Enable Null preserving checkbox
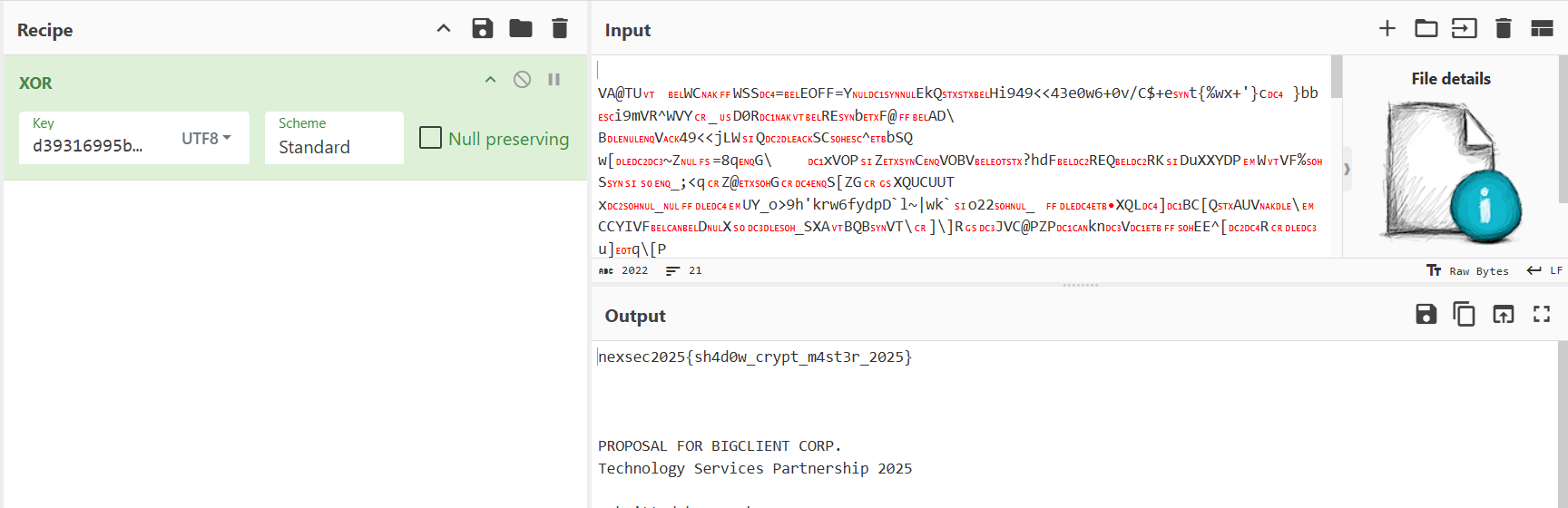The image size is (1568, 508). point(431,138)
